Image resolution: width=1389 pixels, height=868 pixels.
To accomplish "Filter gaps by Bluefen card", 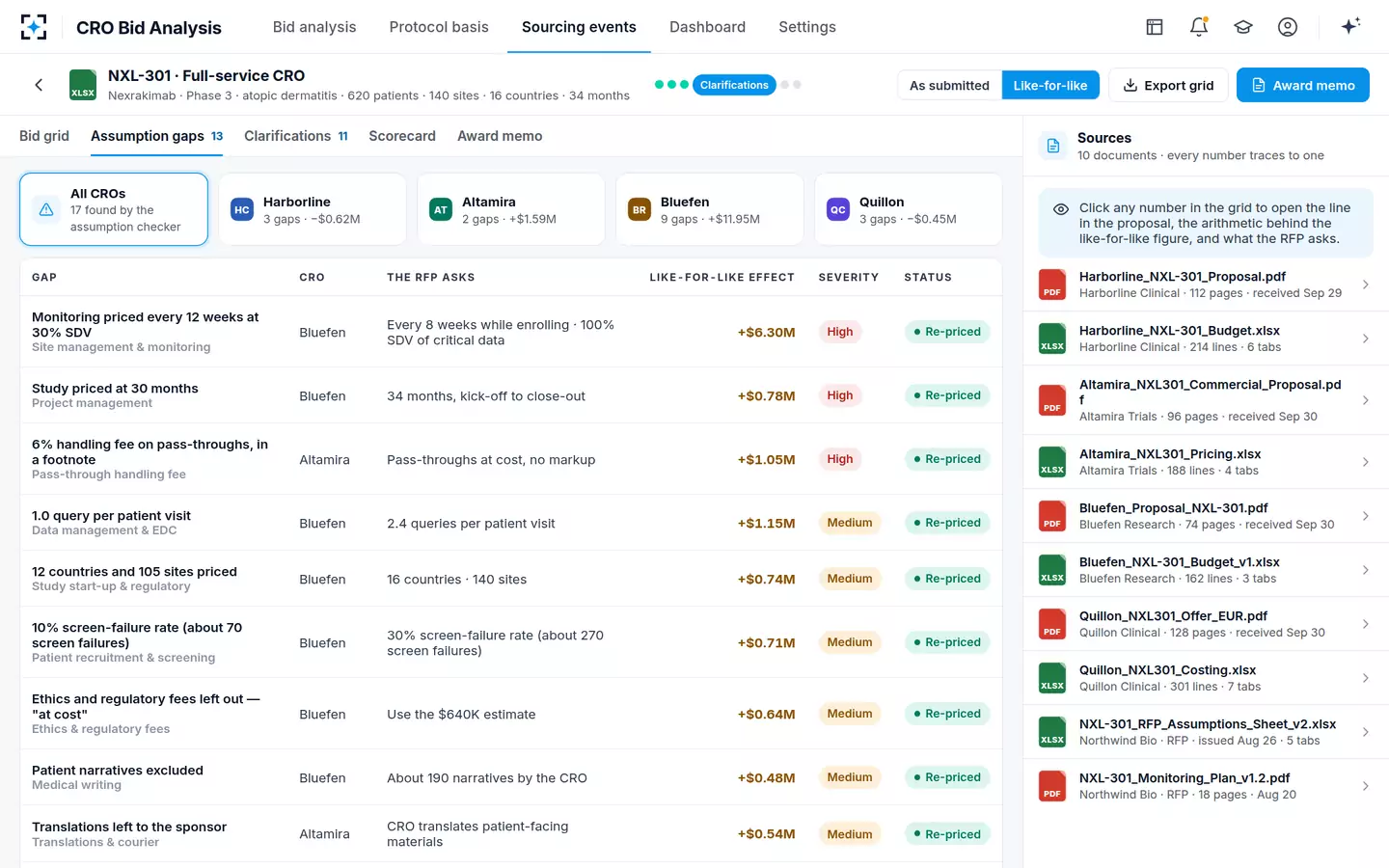I will tap(709, 209).
